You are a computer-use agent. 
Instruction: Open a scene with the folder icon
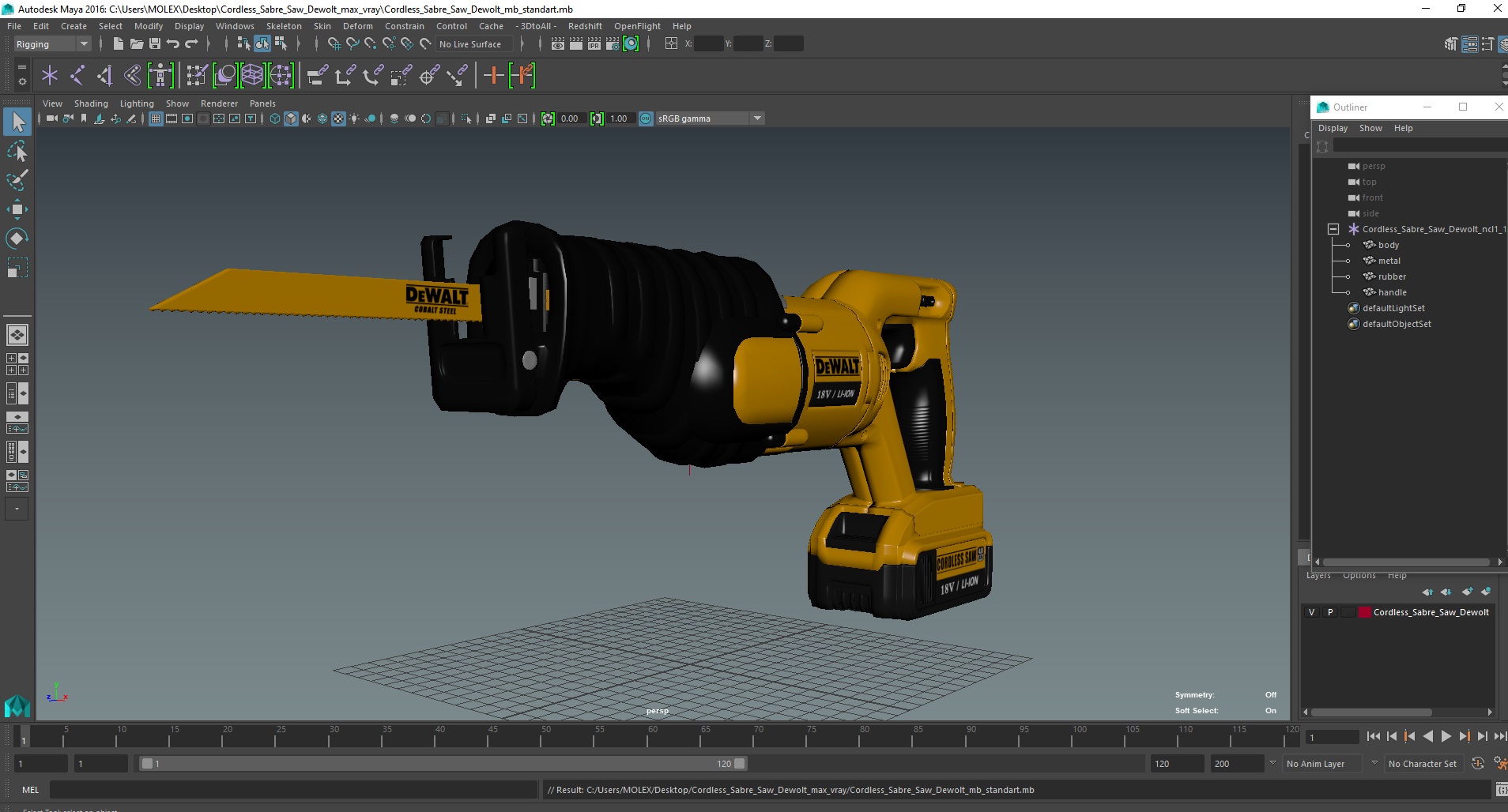[x=136, y=44]
